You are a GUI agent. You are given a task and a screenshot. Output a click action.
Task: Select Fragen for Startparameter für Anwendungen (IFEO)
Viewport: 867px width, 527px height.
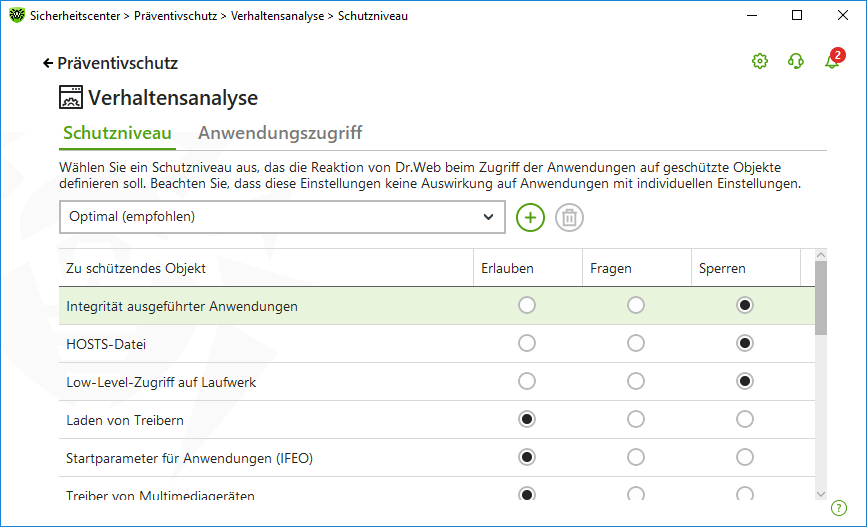636,457
